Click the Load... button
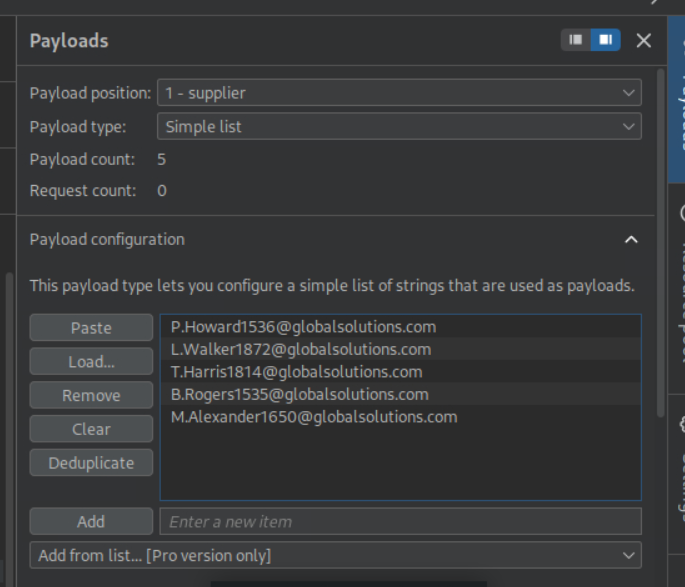 coord(91,362)
